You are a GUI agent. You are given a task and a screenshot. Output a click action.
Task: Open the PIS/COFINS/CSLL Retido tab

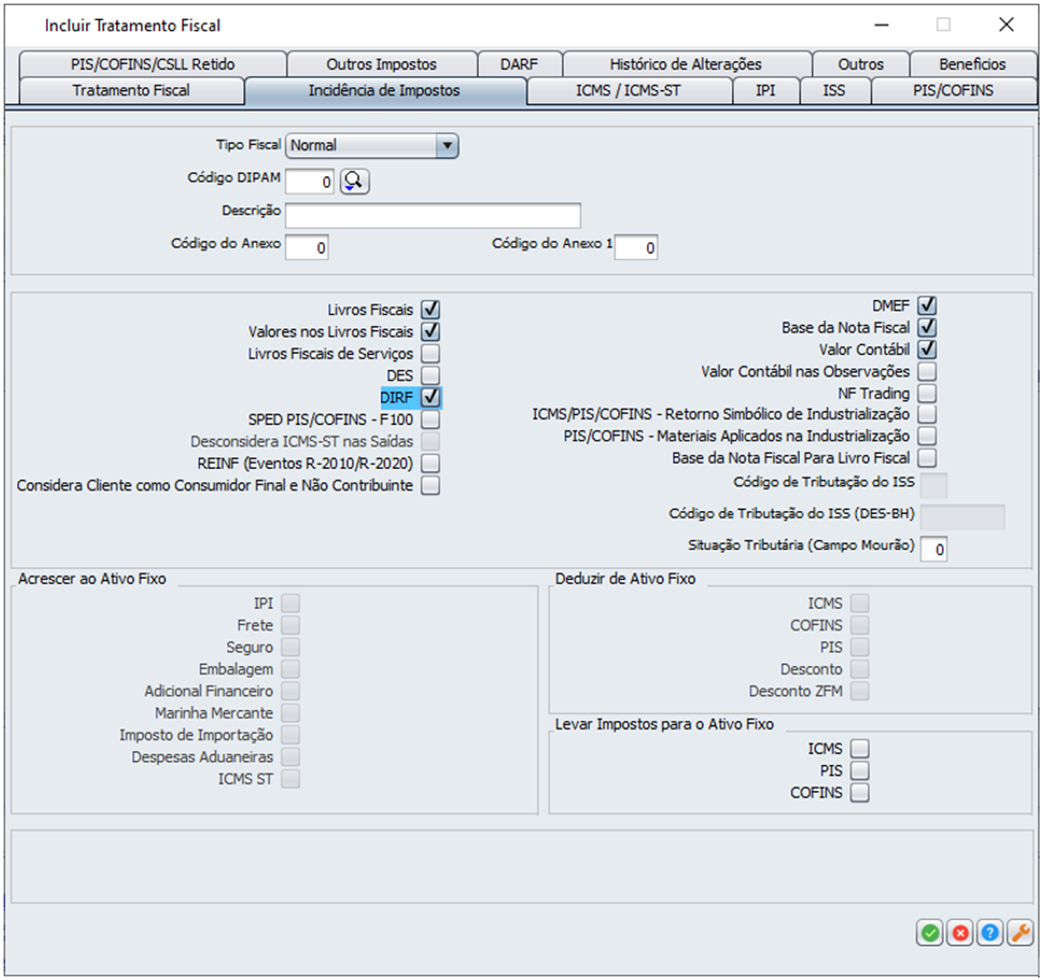pos(152,64)
